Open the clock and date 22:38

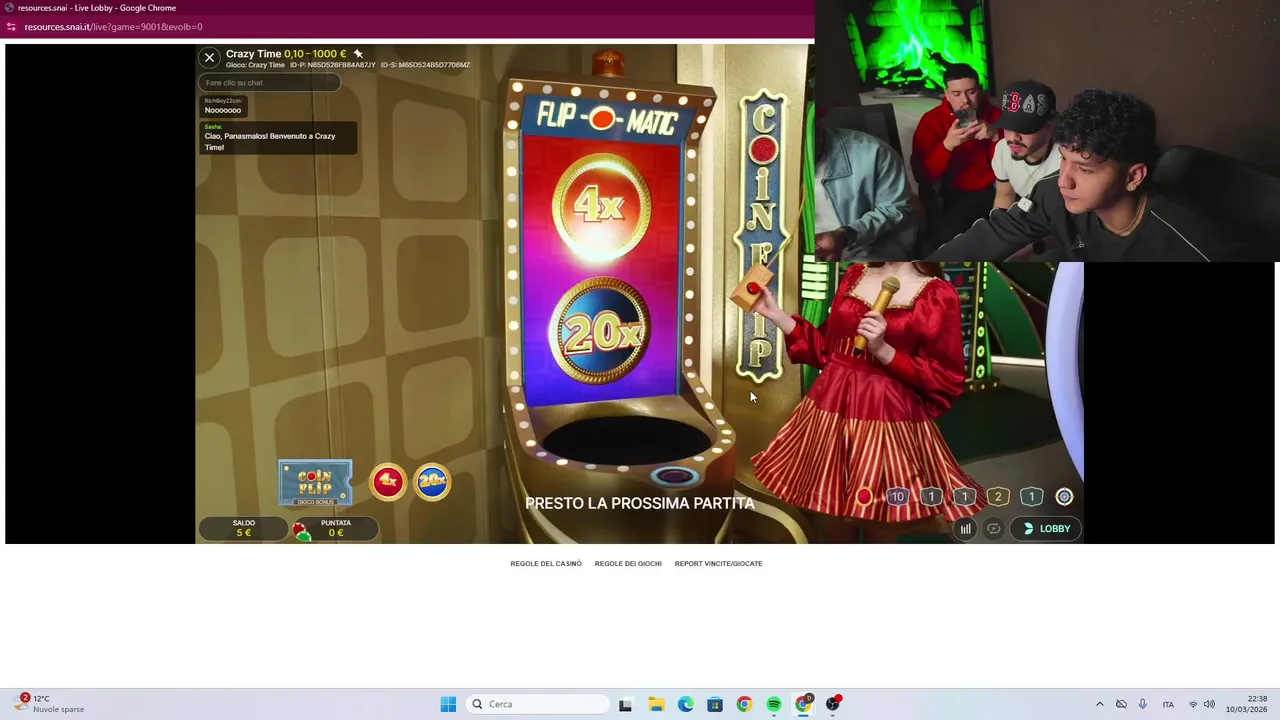(1247, 704)
